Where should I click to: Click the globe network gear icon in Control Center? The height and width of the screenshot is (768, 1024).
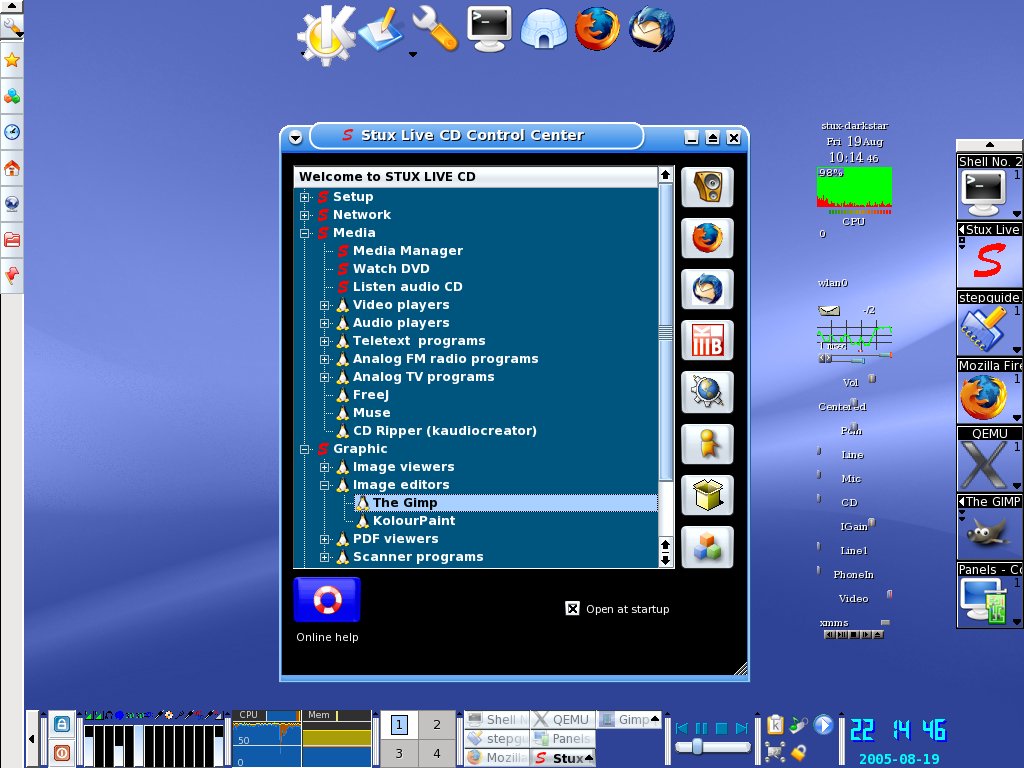tap(707, 392)
